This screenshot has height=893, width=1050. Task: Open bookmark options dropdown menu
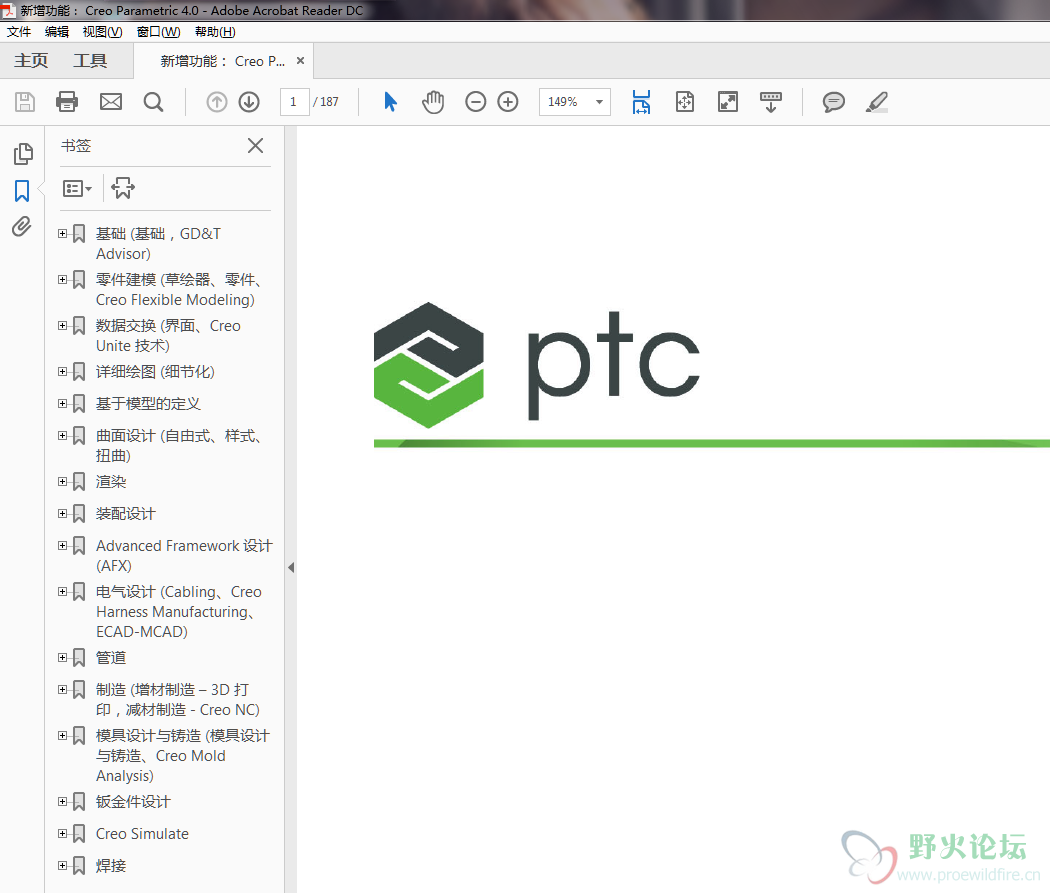click(x=77, y=188)
